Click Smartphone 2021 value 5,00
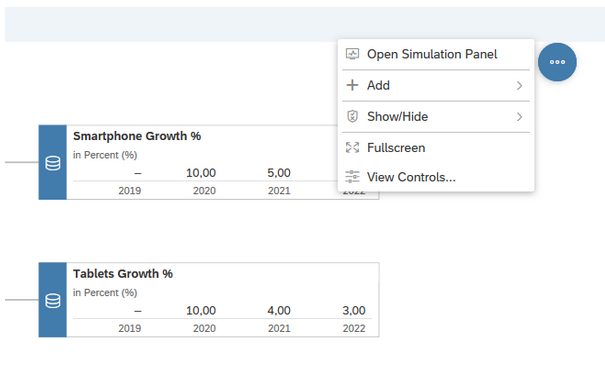The width and height of the screenshot is (605, 373). pyautogui.click(x=279, y=173)
